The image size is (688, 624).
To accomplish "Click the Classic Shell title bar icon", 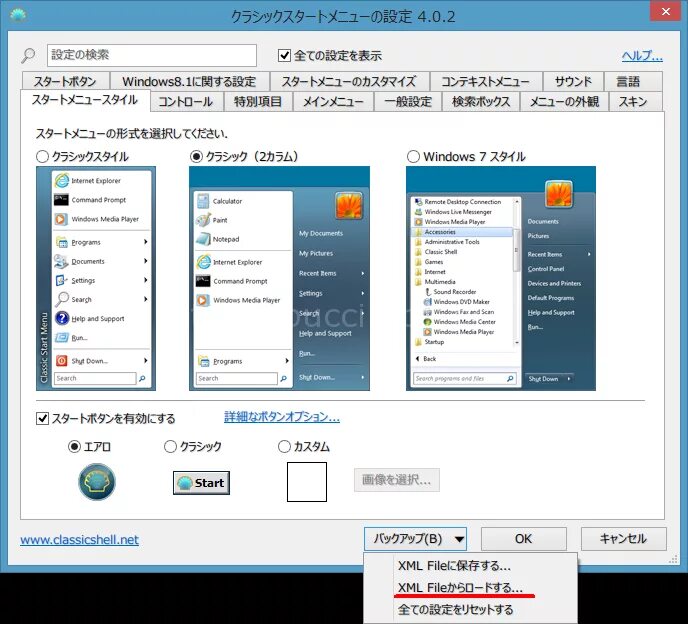I will click(x=18, y=15).
